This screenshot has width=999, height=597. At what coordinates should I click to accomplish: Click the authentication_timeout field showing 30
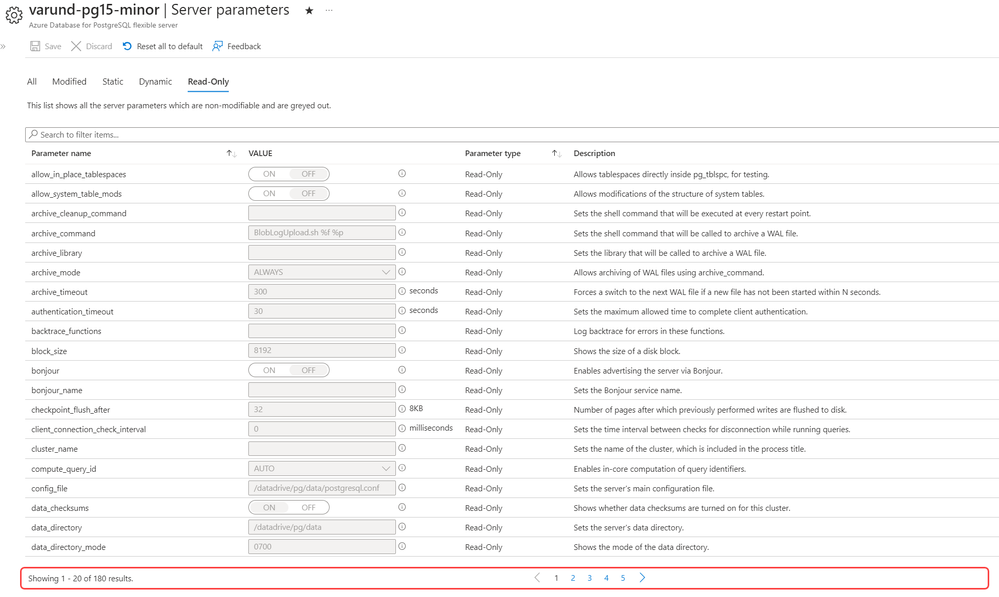tap(322, 311)
